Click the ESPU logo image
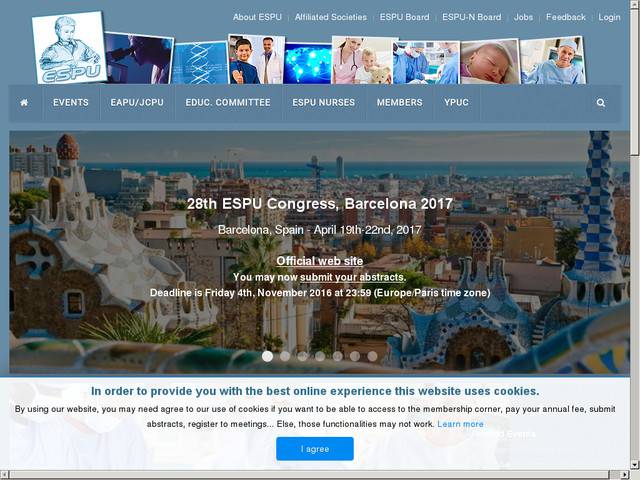640x480 pixels. click(69, 47)
